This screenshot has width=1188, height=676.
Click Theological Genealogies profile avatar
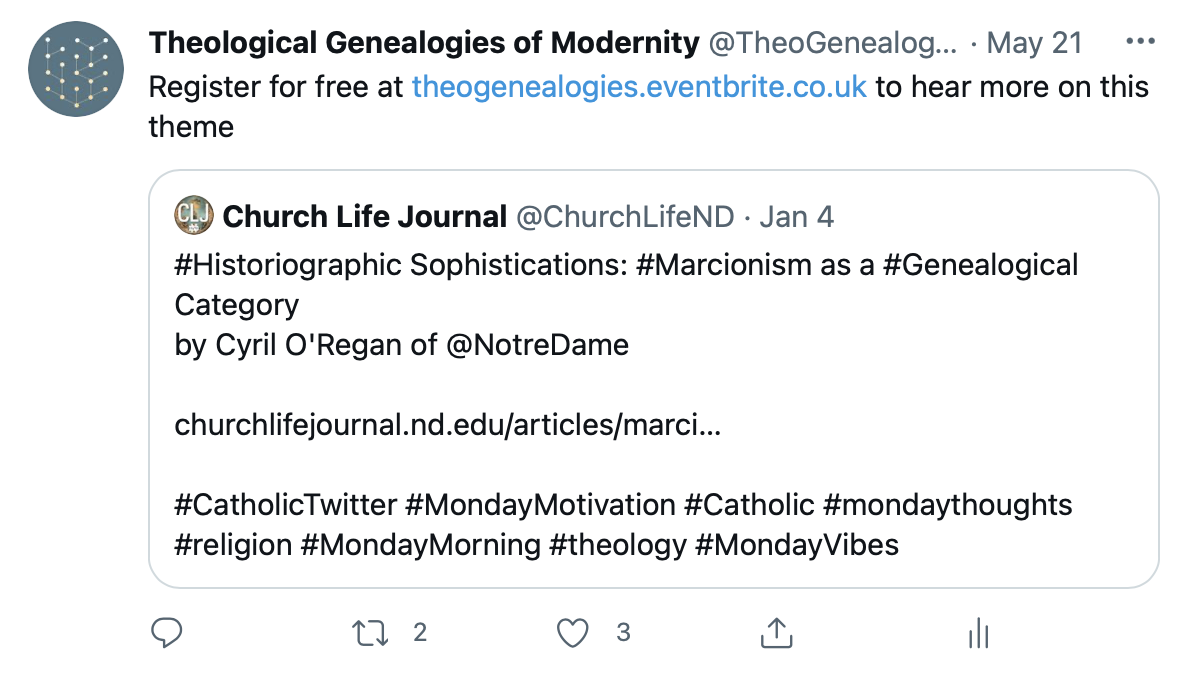click(76, 68)
